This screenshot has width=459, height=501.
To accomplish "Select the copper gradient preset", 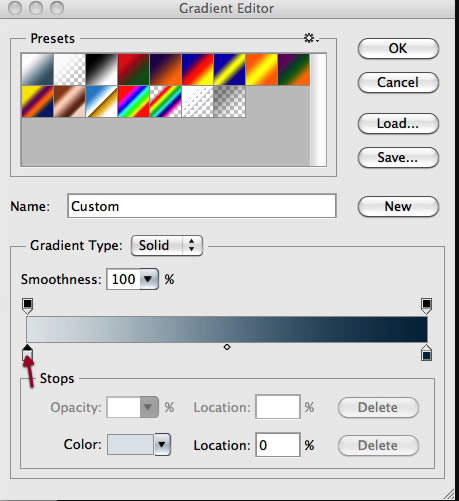I will pyautogui.click(x=69, y=101).
